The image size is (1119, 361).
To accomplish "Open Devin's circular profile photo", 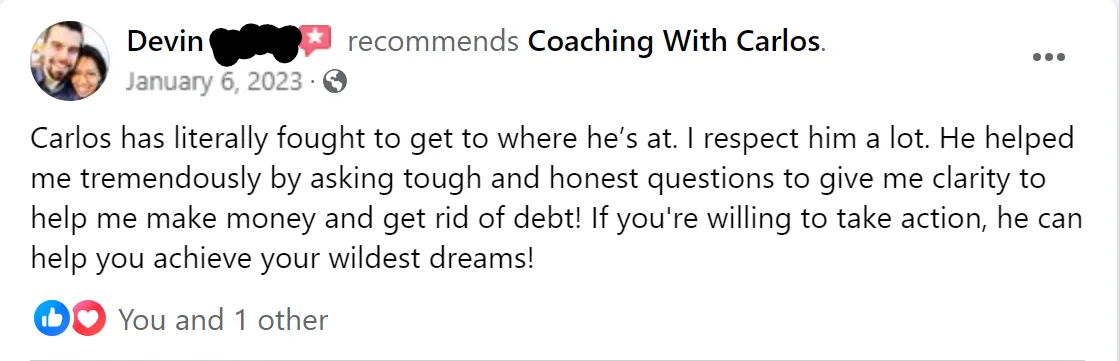I will pyautogui.click(x=70, y=61).
